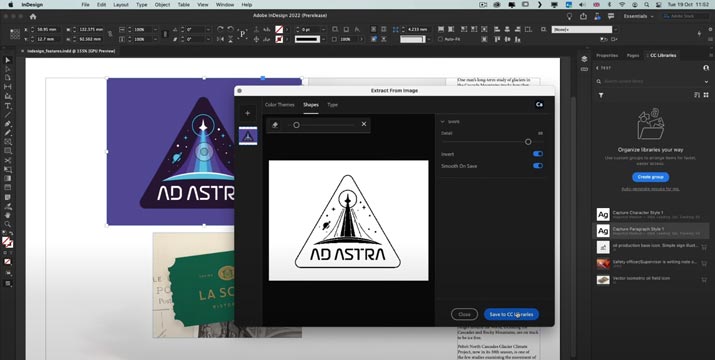Click the lightning quick apply icon
The image size is (715, 360).
[x=699, y=34]
